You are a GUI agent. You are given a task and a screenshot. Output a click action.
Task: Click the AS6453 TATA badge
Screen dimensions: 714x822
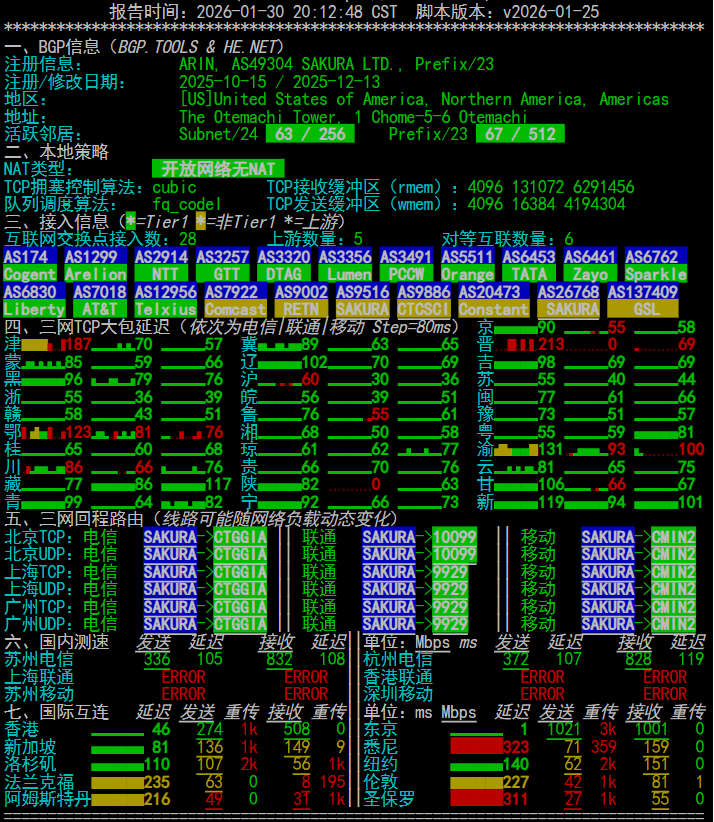click(x=528, y=265)
